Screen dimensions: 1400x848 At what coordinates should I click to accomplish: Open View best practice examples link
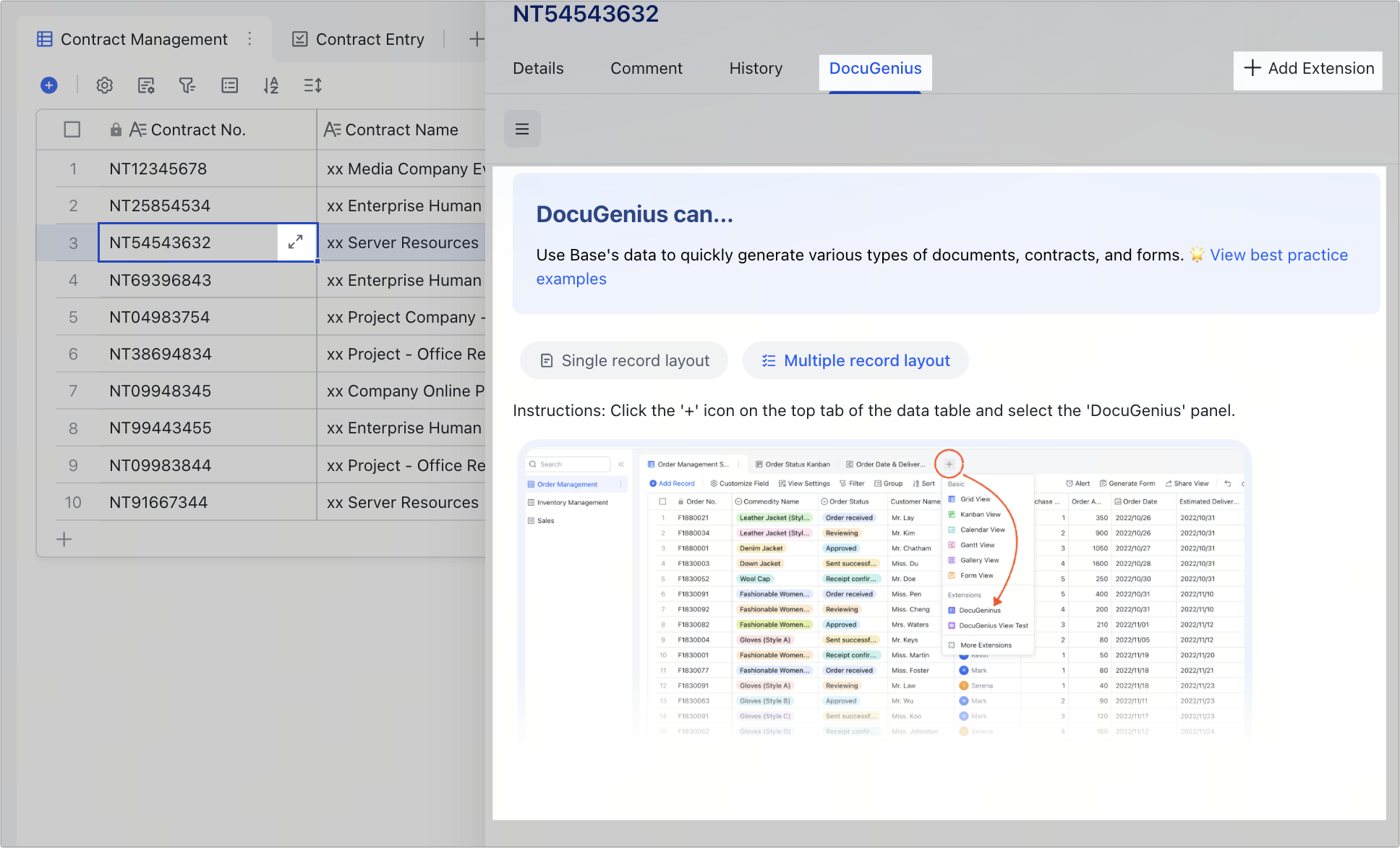(x=1279, y=255)
